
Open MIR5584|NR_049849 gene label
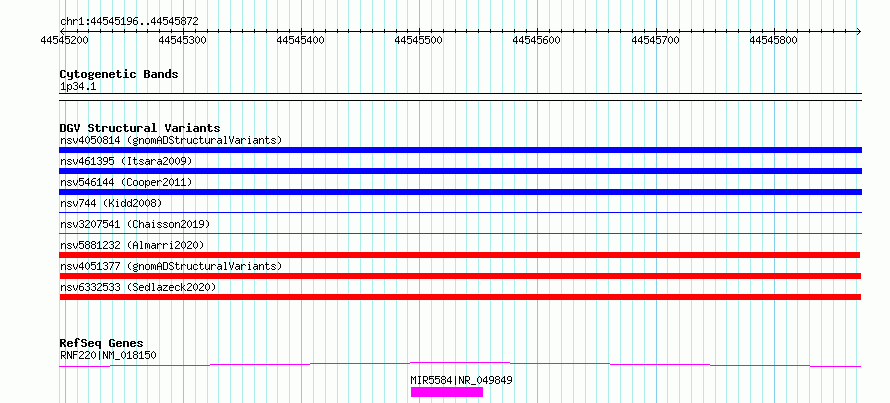coord(461,380)
